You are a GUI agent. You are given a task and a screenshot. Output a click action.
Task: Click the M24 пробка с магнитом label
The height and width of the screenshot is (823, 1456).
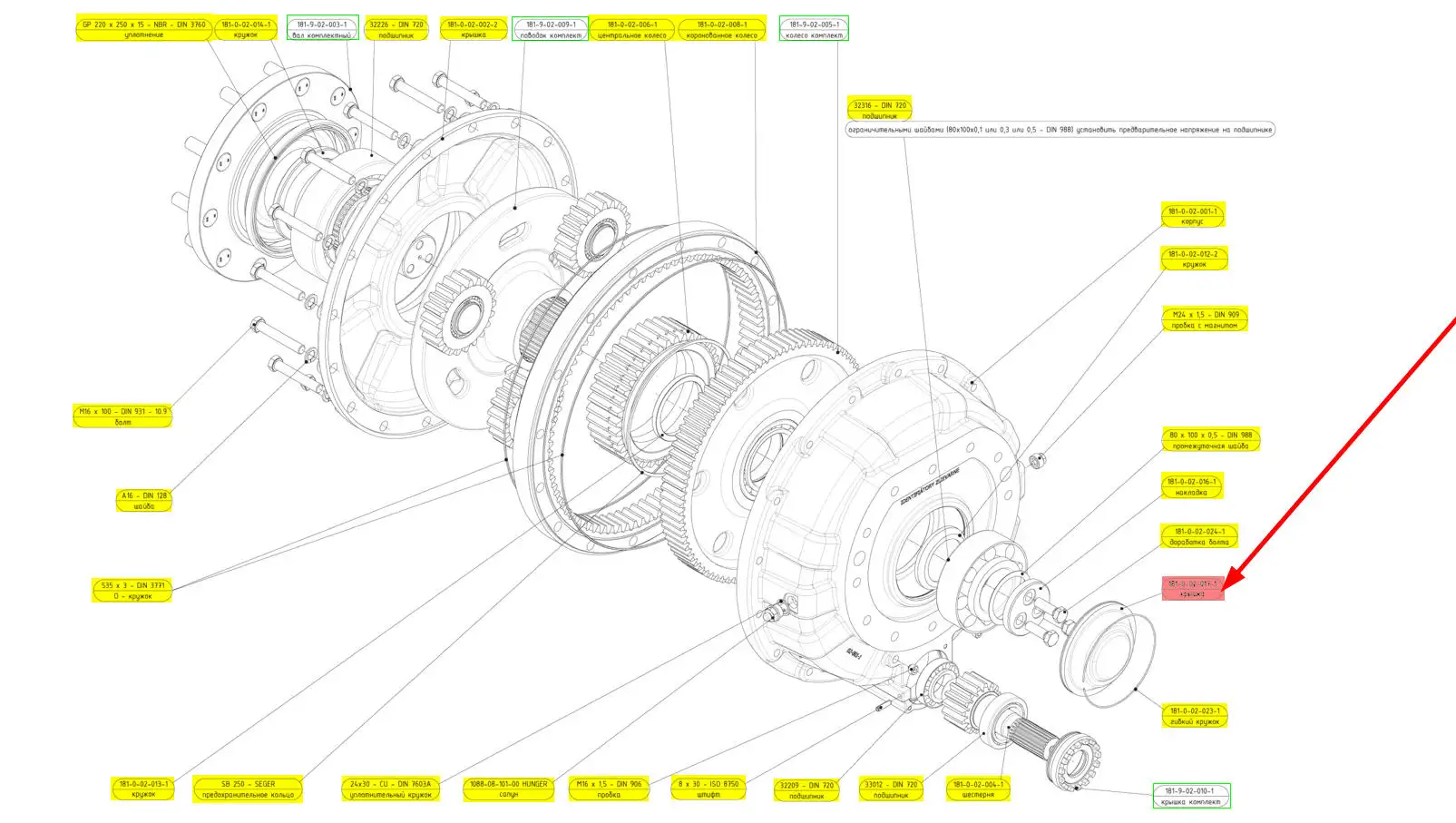[x=1204, y=319]
